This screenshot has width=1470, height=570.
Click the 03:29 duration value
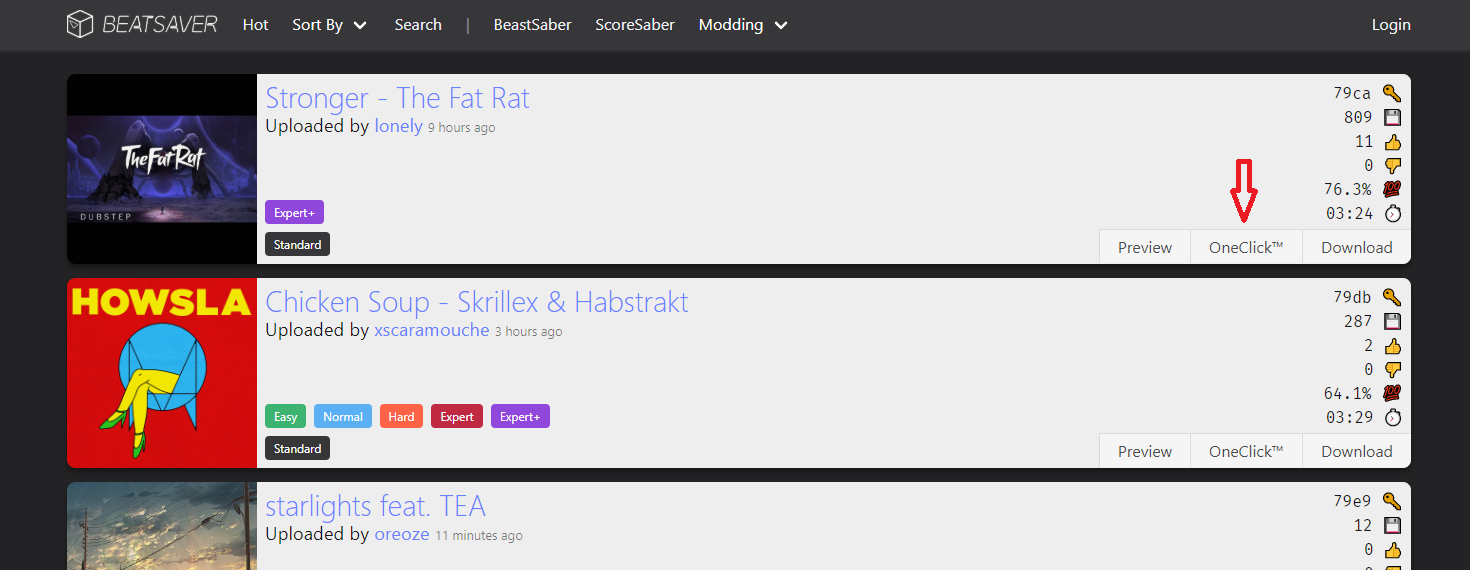tap(1349, 417)
